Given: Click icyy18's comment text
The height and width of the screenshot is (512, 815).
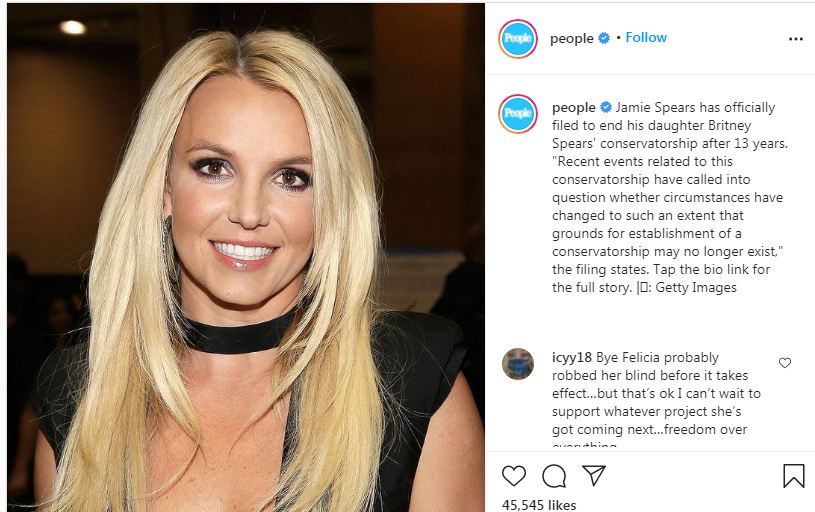Looking at the screenshot, I should pos(656,398).
